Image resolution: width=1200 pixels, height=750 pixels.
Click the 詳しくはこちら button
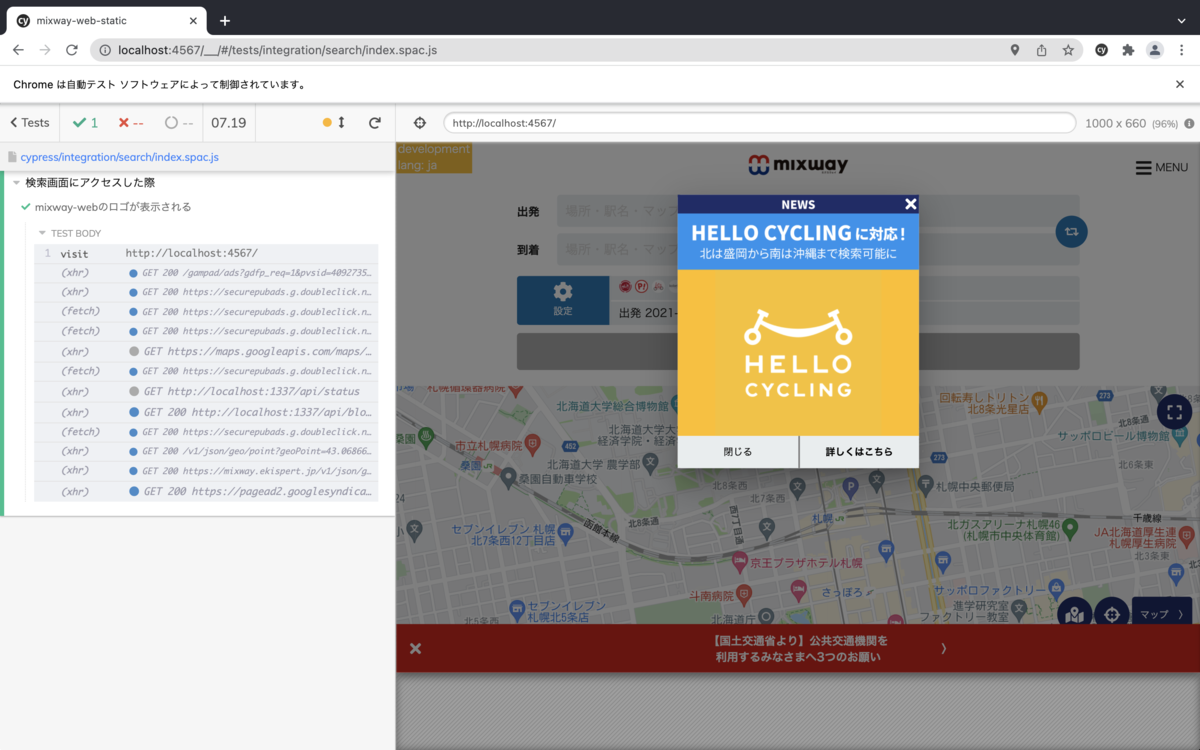[x=859, y=452]
